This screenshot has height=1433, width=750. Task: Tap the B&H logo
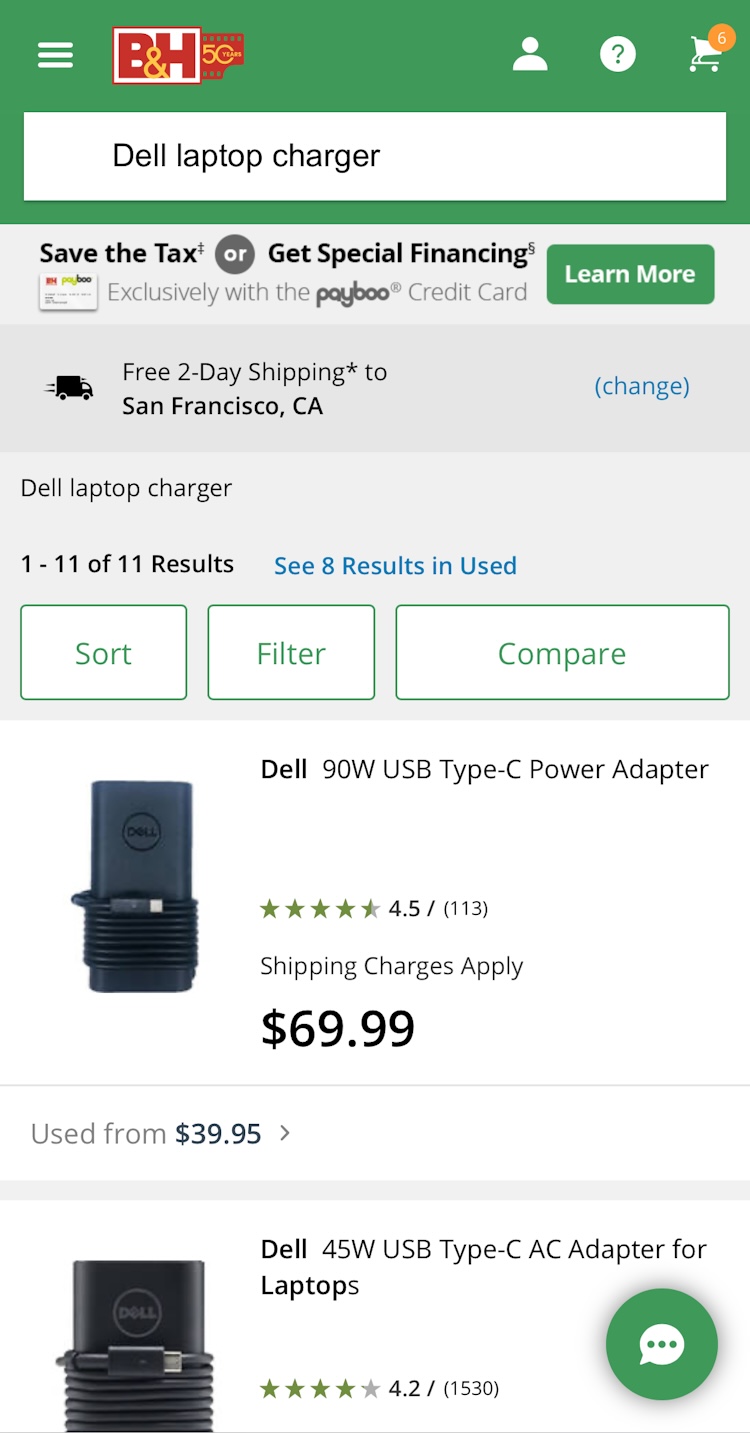coord(177,55)
